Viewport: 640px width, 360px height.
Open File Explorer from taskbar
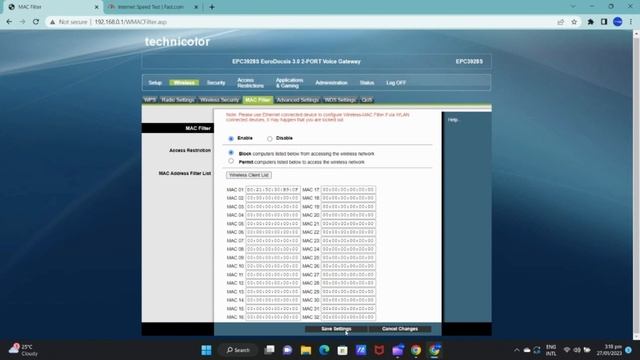click(306, 350)
